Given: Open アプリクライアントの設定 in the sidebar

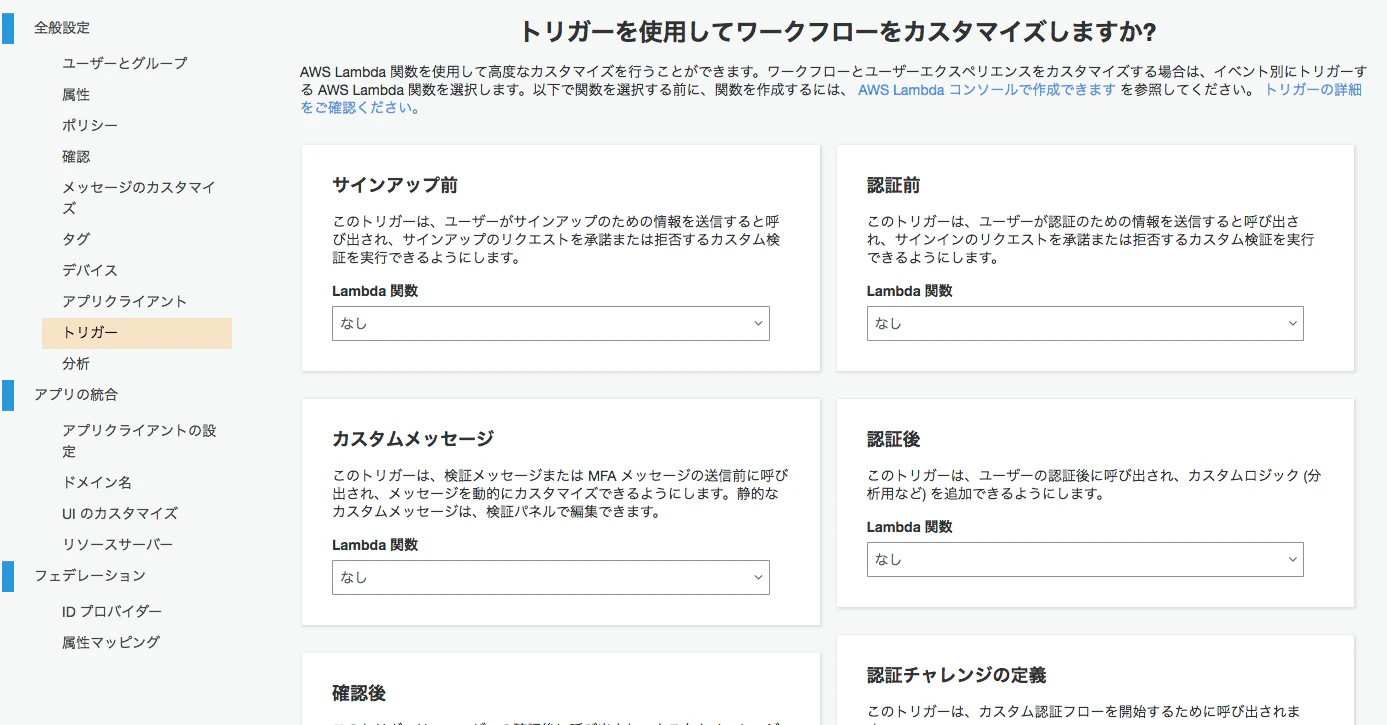Looking at the screenshot, I should 139,440.
